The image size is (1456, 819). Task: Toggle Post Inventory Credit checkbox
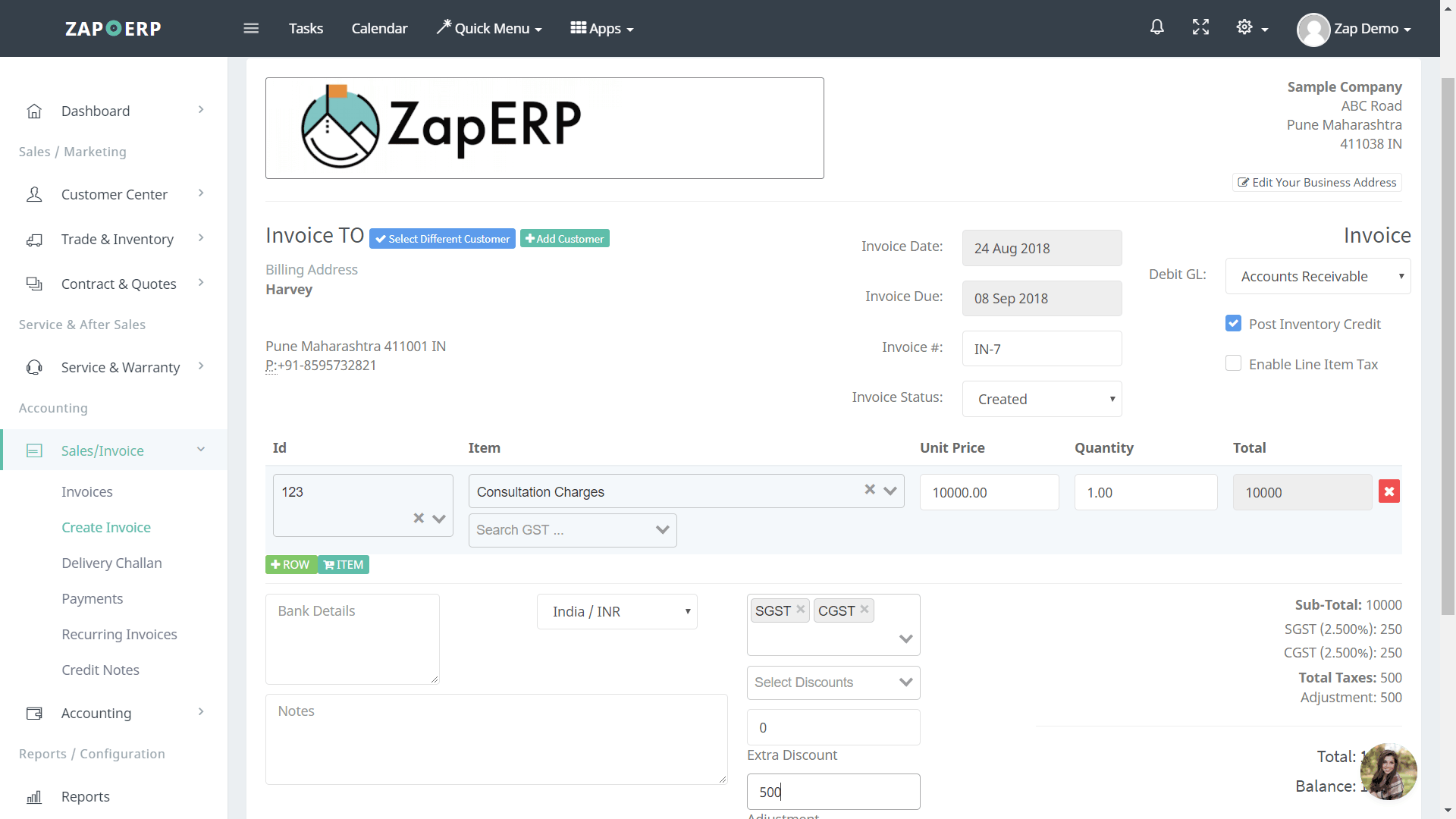click(x=1234, y=323)
